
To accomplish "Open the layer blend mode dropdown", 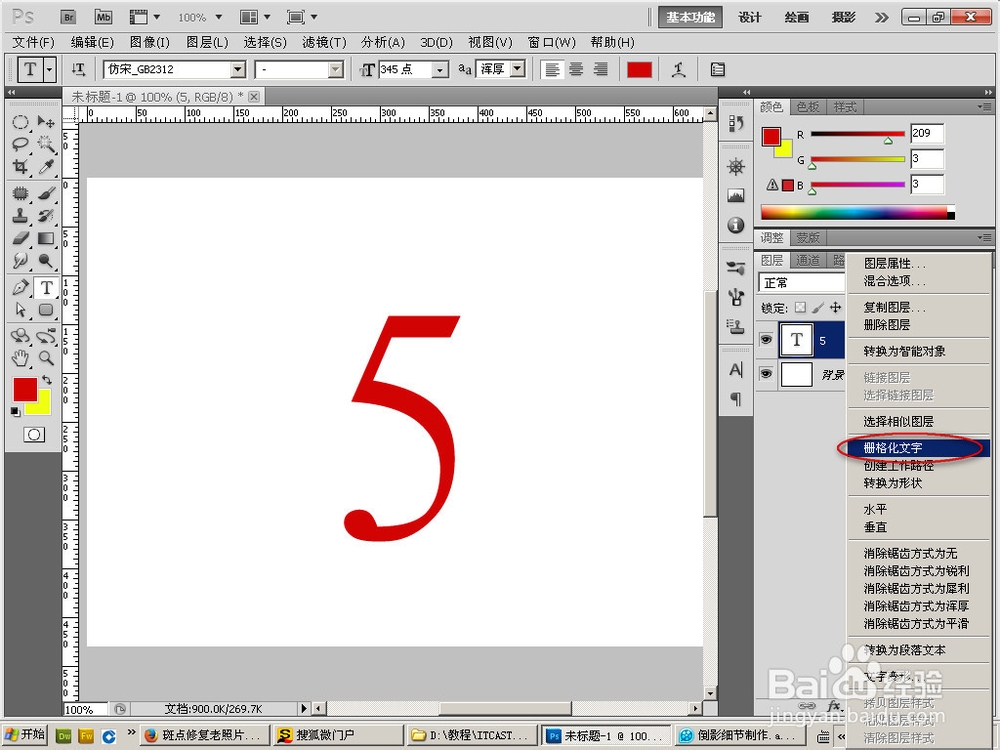I will point(801,283).
